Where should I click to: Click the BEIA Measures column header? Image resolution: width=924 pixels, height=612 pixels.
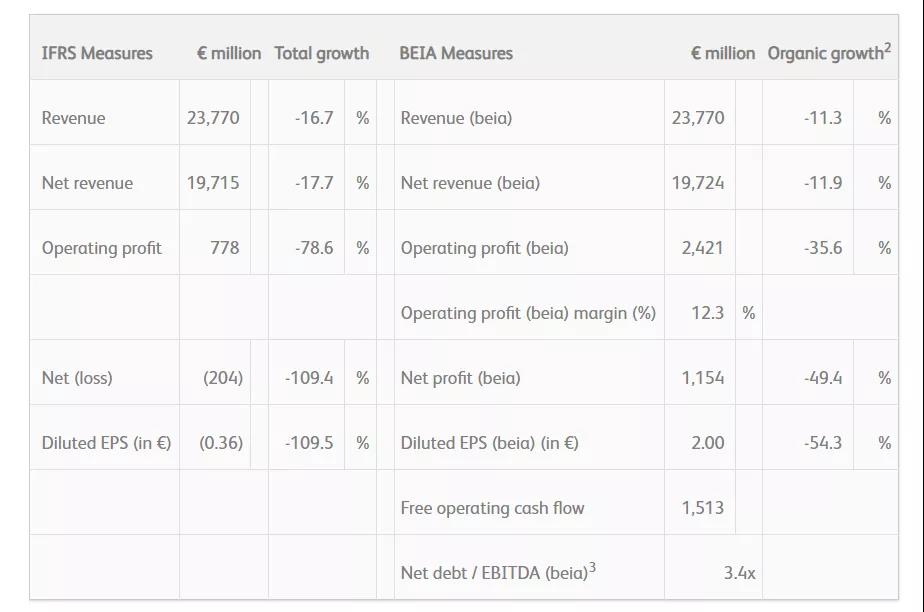[x=456, y=53]
